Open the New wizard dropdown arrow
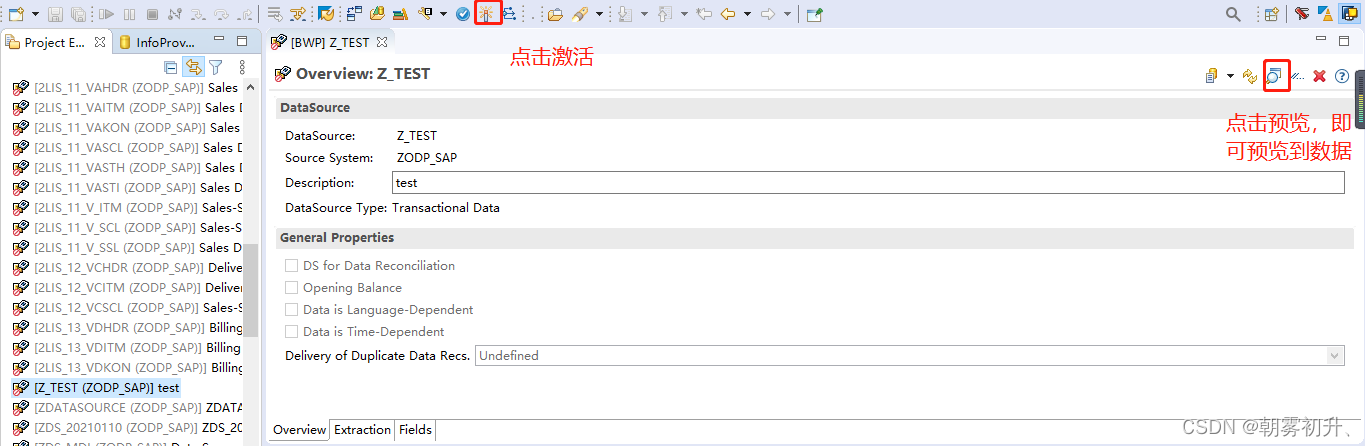1365x446 pixels. 35,14
